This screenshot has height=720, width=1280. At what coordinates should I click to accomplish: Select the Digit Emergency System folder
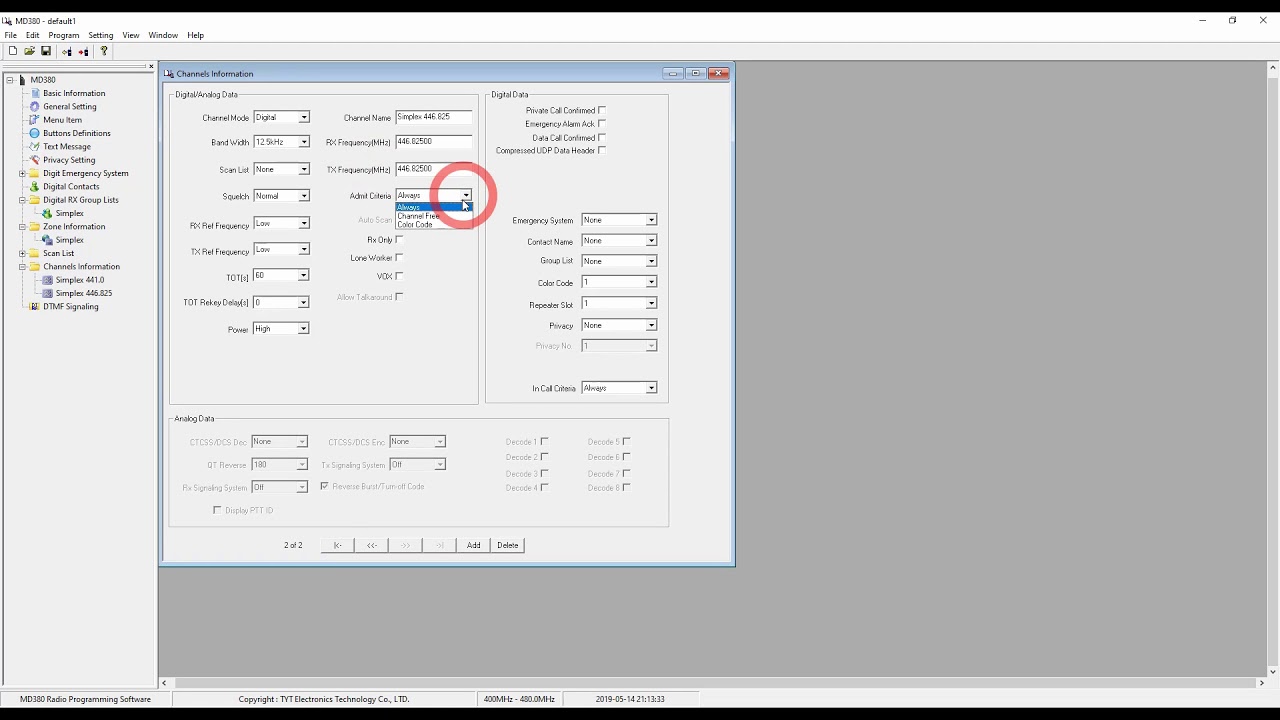coord(86,173)
